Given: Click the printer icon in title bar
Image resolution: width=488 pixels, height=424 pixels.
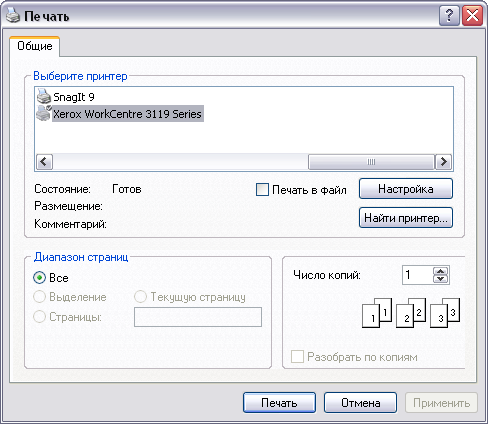Looking at the screenshot, I should click(13, 15).
